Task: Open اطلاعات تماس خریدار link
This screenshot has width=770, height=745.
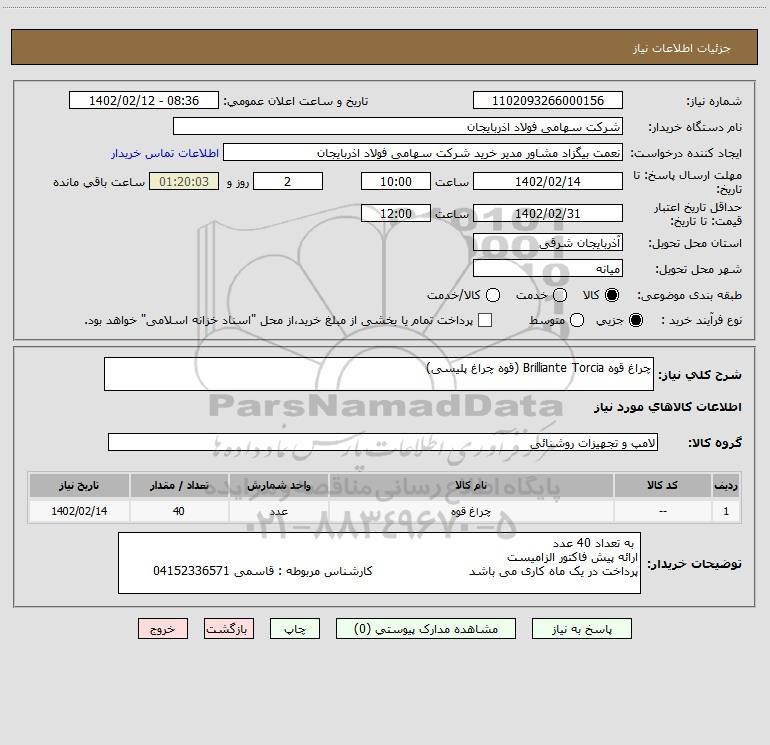Action: [x=165, y=153]
